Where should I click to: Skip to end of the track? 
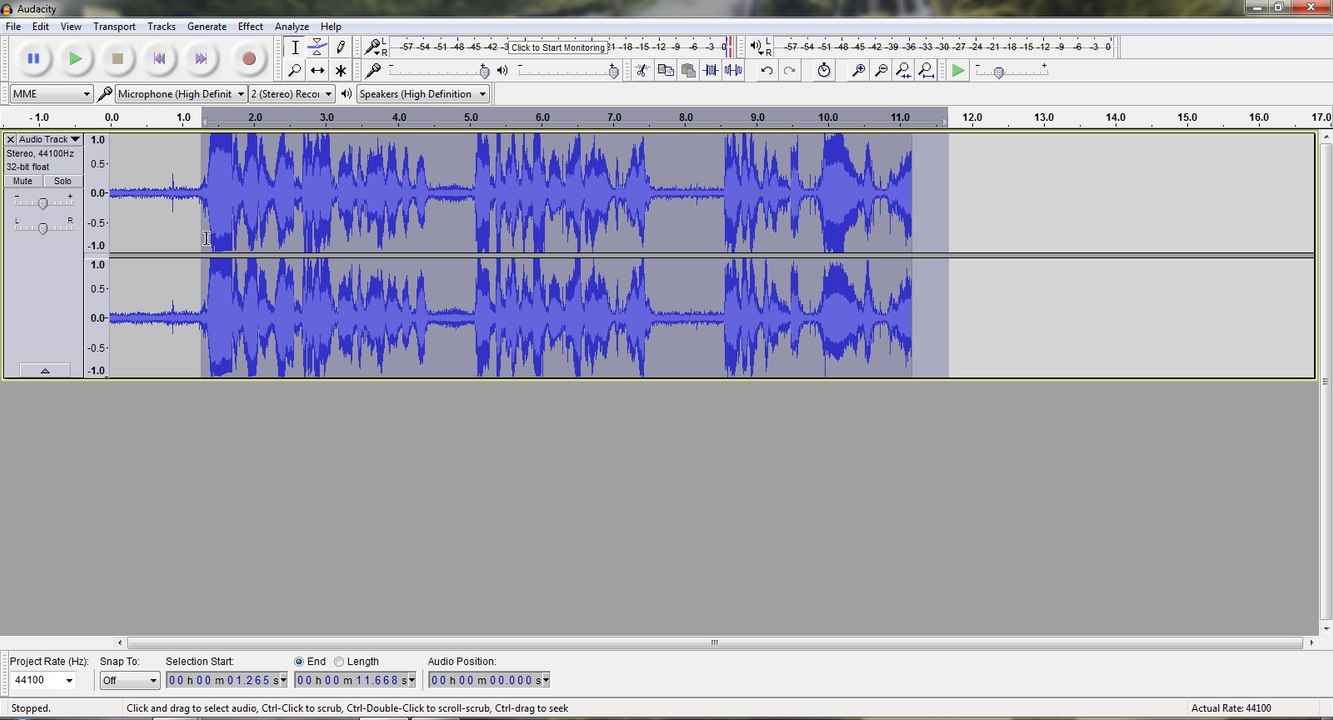[x=201, y=59]
